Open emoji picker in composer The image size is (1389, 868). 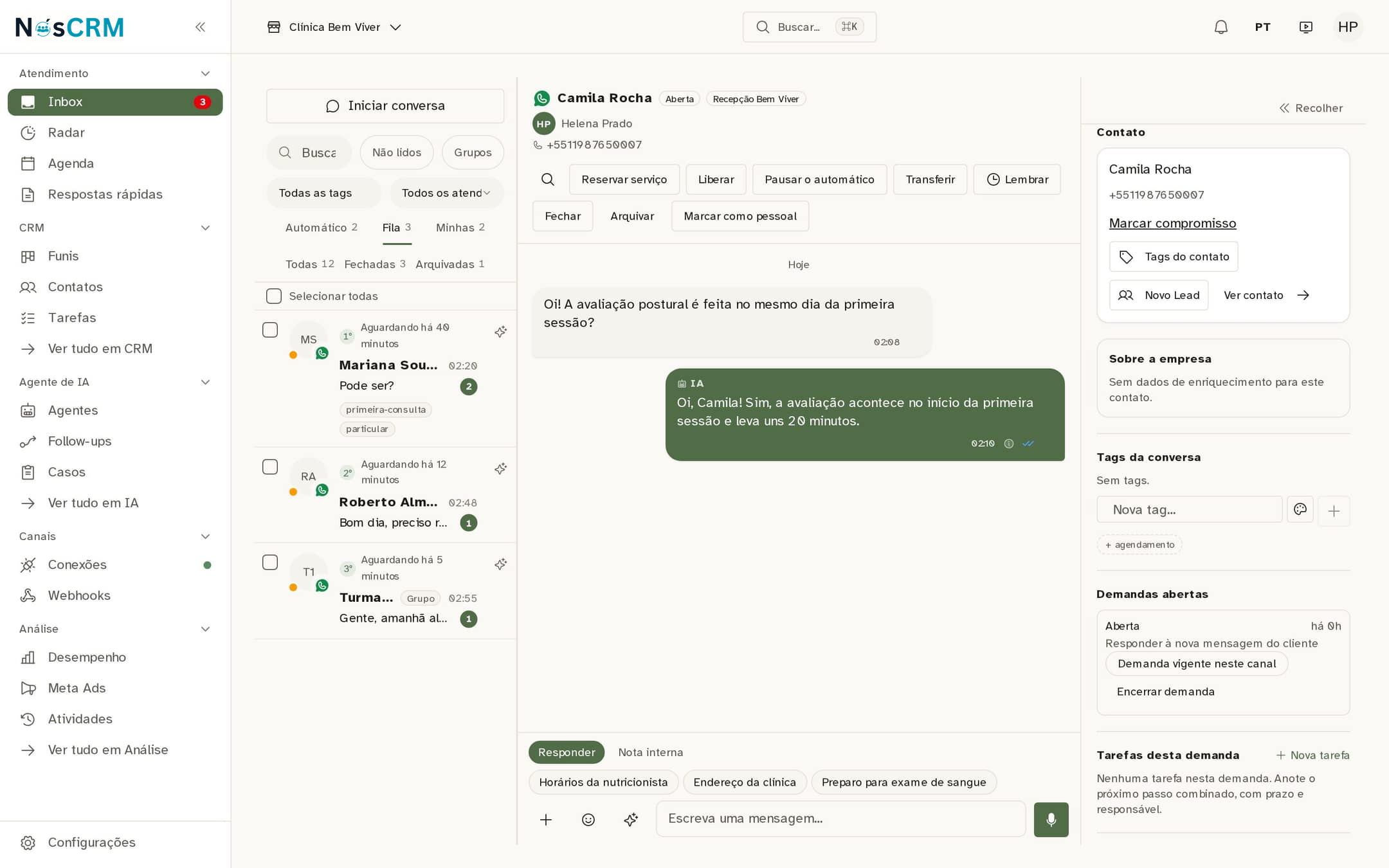(x=588, y=820)
